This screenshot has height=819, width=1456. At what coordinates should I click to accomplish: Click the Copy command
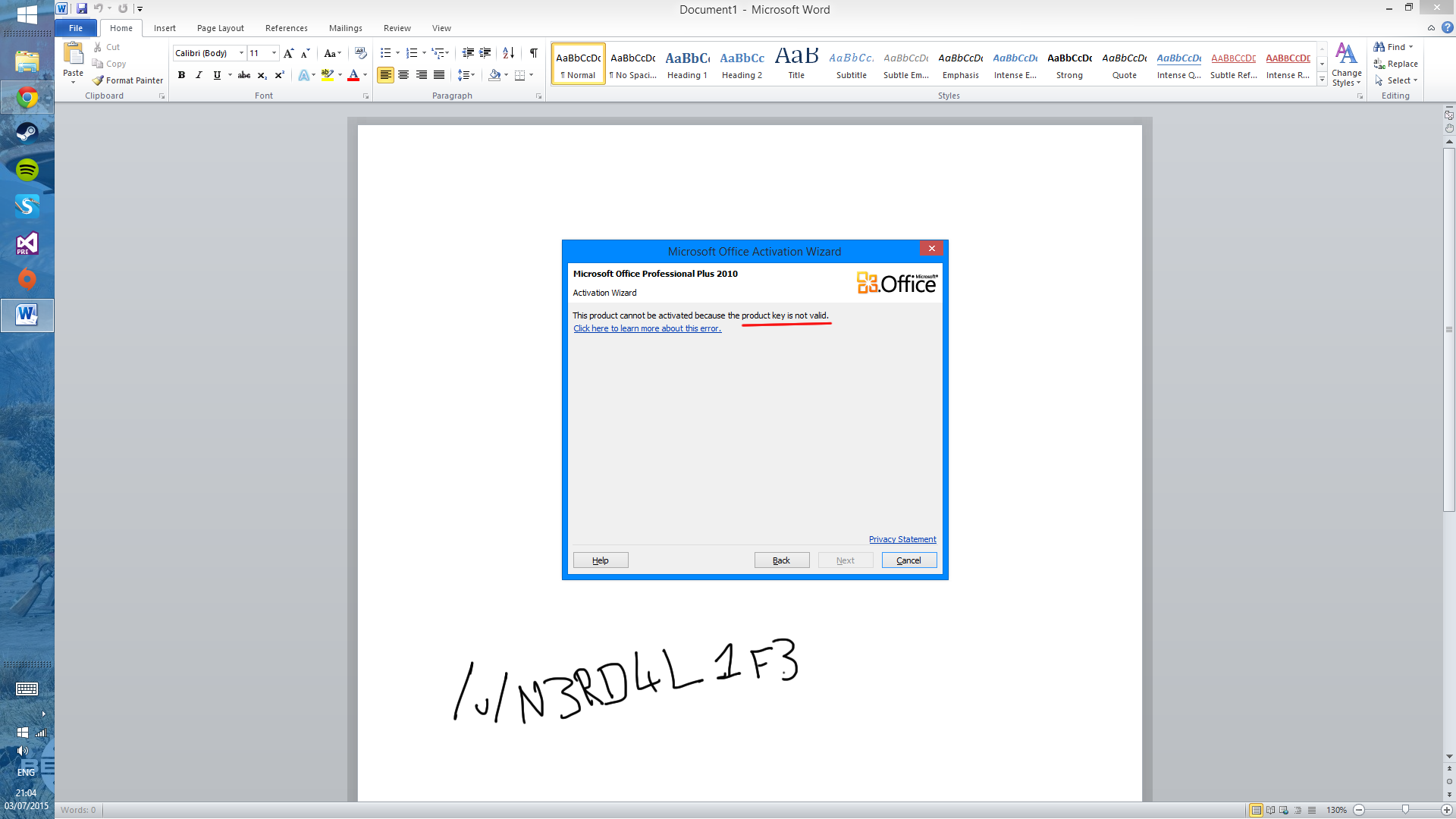109,64
